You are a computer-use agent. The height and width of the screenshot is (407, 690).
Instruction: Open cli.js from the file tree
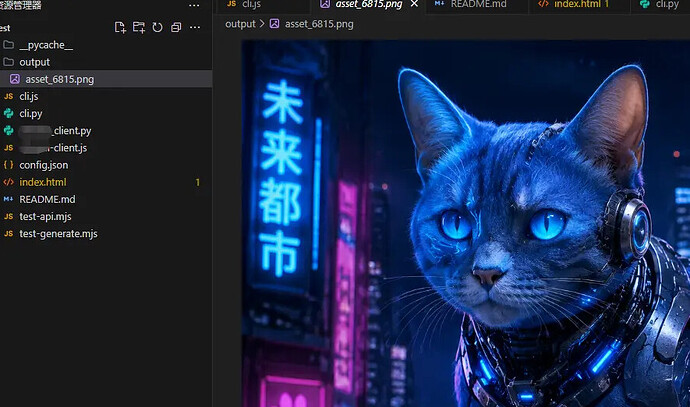(106, 96)
